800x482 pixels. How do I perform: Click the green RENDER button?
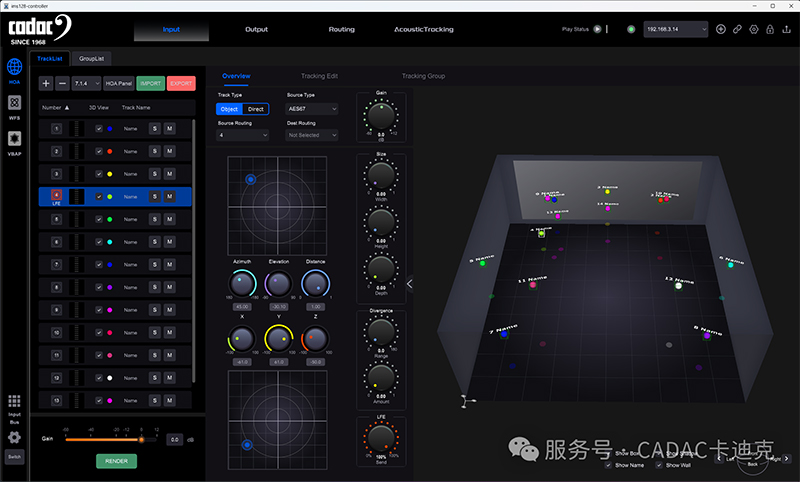tap(116, 461)
